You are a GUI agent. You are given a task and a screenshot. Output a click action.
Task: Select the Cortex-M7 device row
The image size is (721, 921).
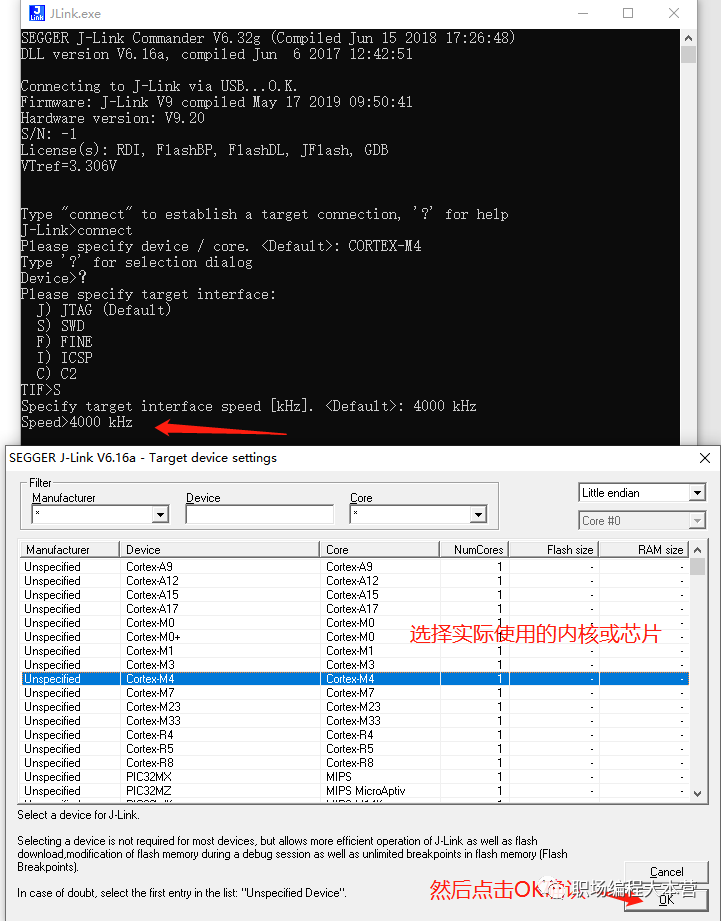[x=355, y=693]
